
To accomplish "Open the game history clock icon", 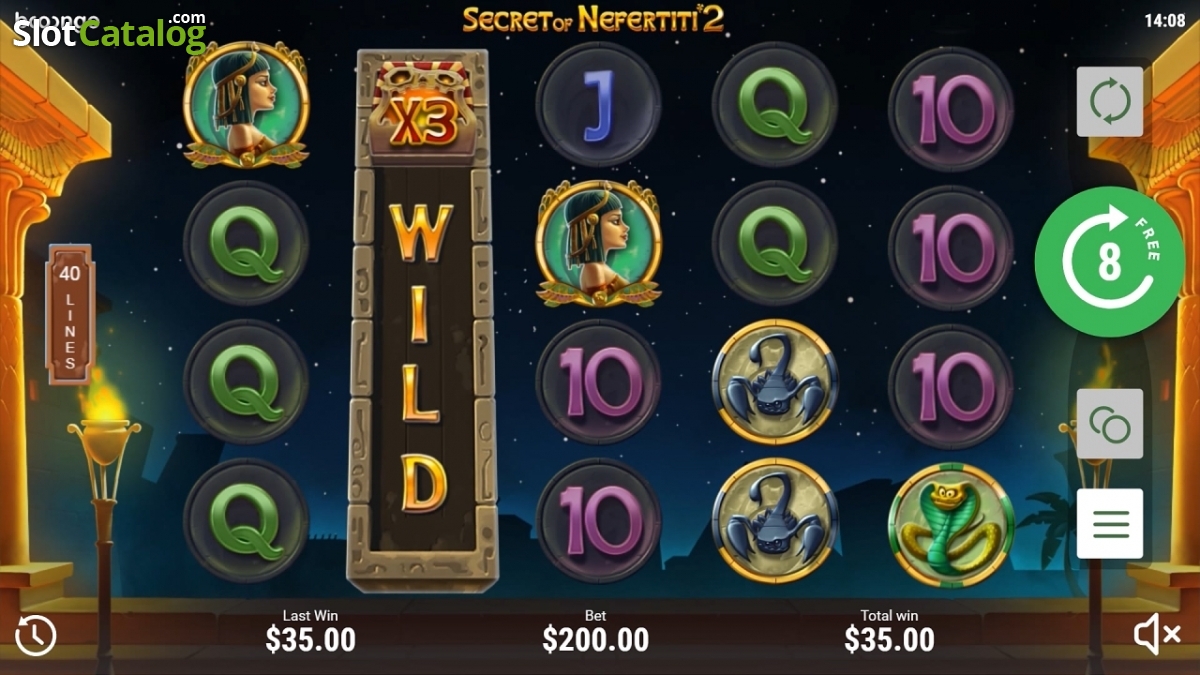I will coord(35,635).
